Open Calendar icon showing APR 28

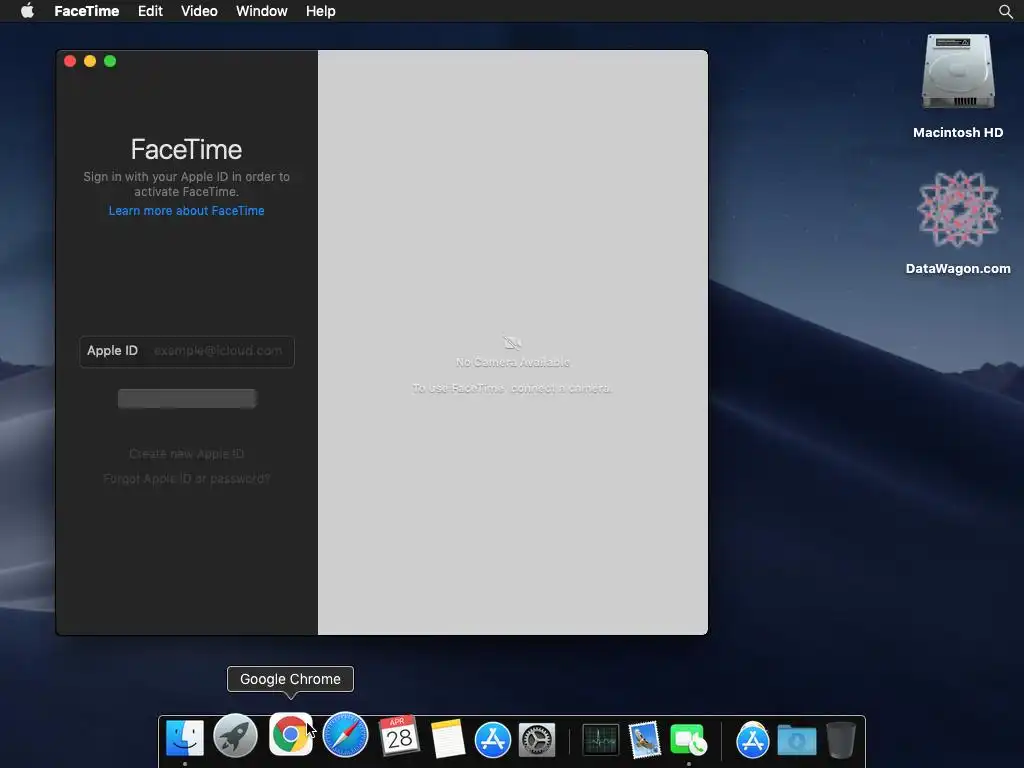(x=399, y=736)
